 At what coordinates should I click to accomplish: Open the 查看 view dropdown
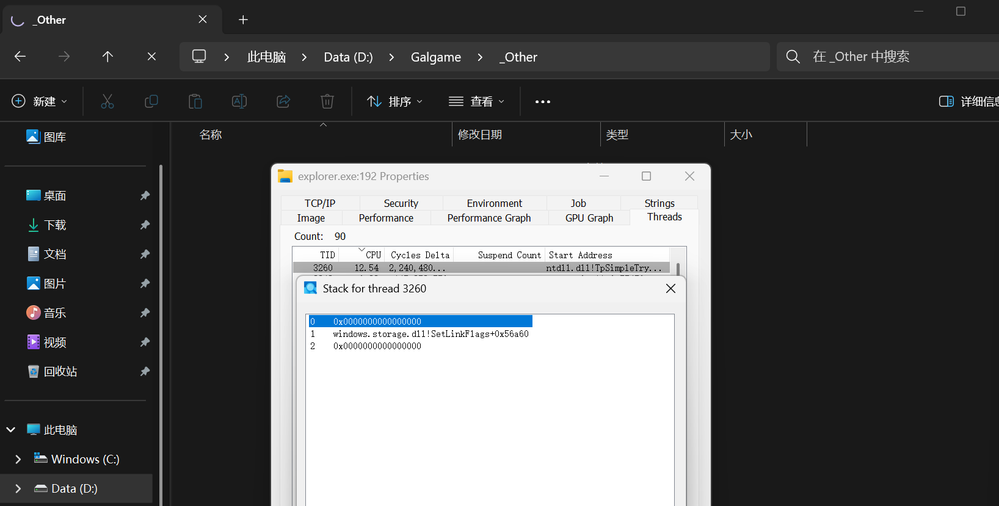[x=477, y=101]
